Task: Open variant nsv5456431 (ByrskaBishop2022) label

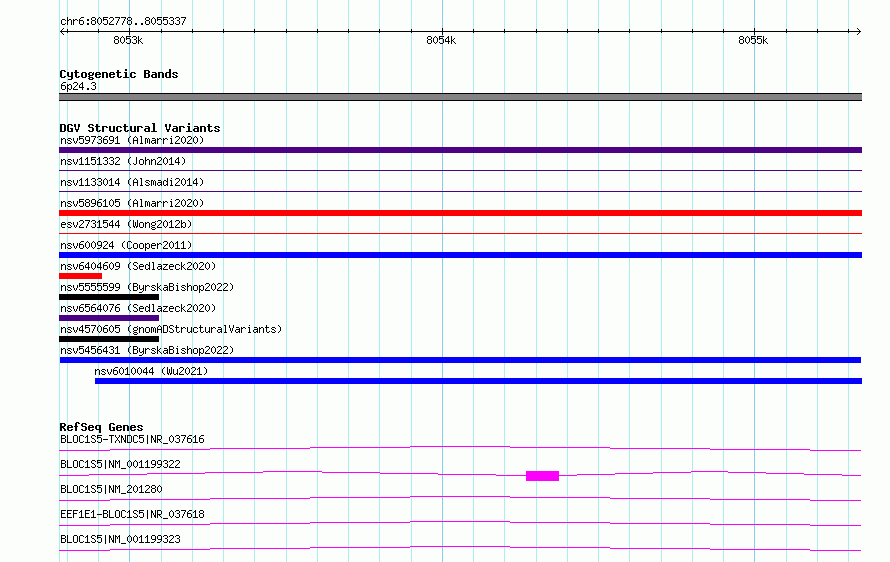Action: click(x=147, y=350)
